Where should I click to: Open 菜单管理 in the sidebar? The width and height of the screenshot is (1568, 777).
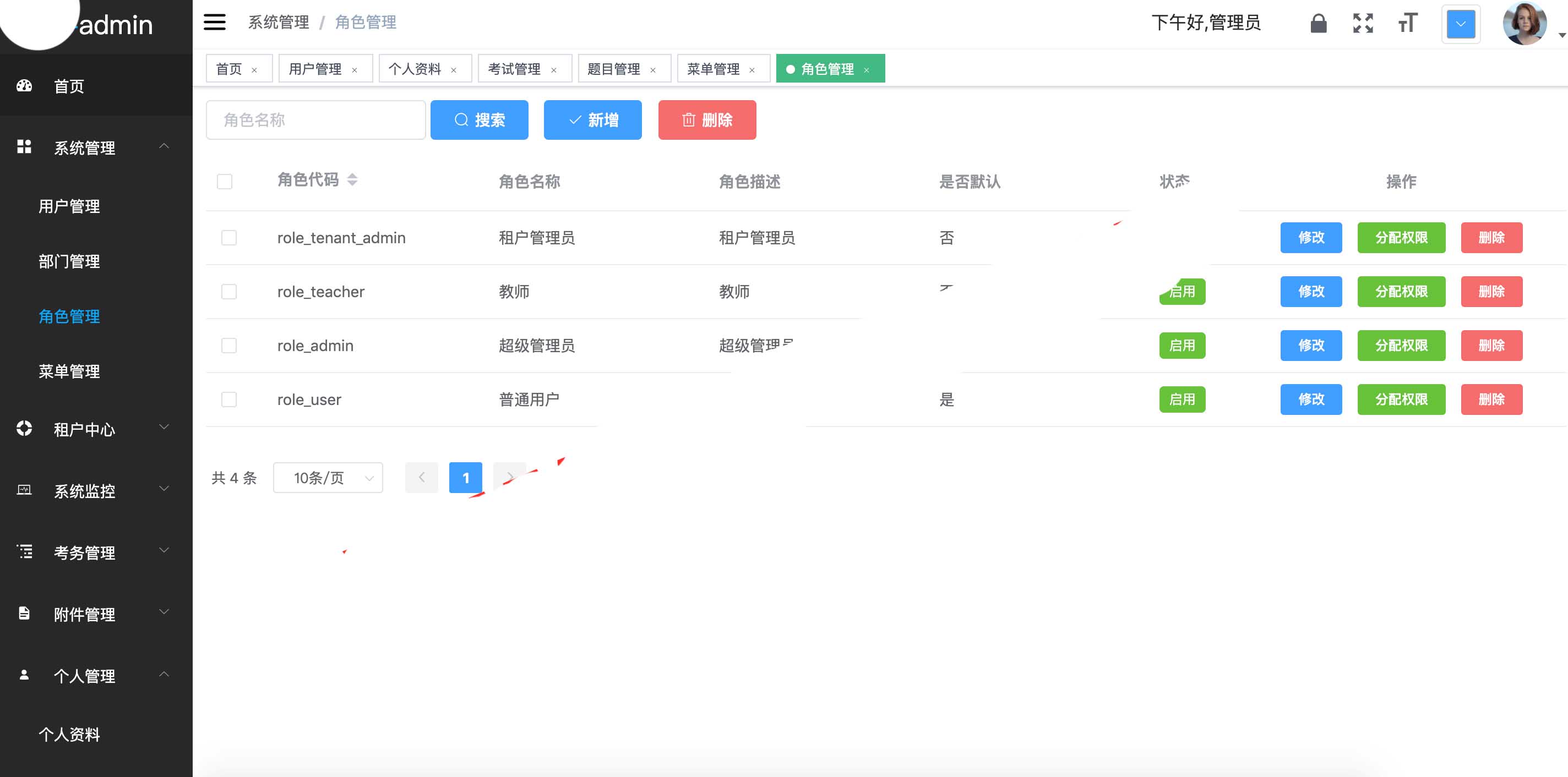coord(69,371)
